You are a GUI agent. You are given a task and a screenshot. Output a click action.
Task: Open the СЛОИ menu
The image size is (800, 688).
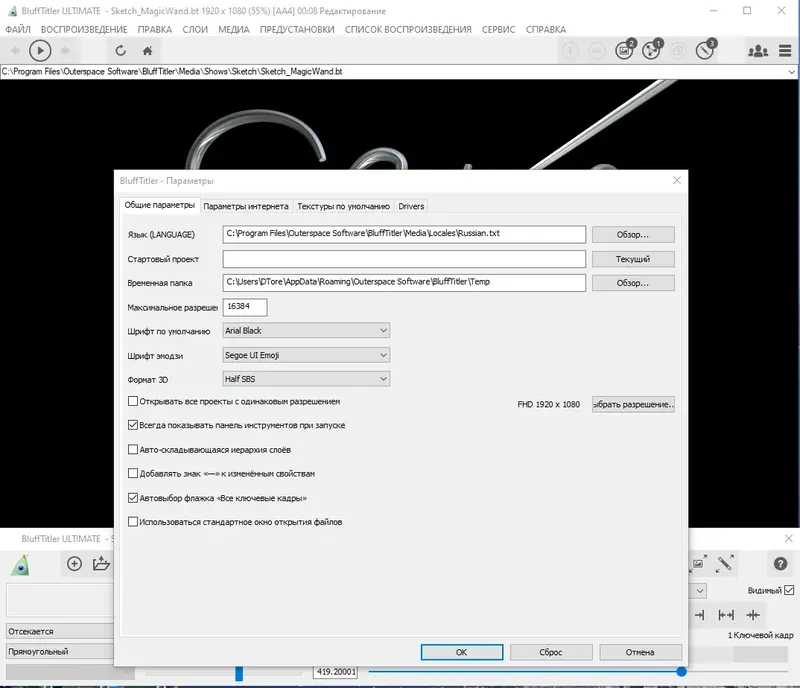pyautogui.click(x=195, y=29)
